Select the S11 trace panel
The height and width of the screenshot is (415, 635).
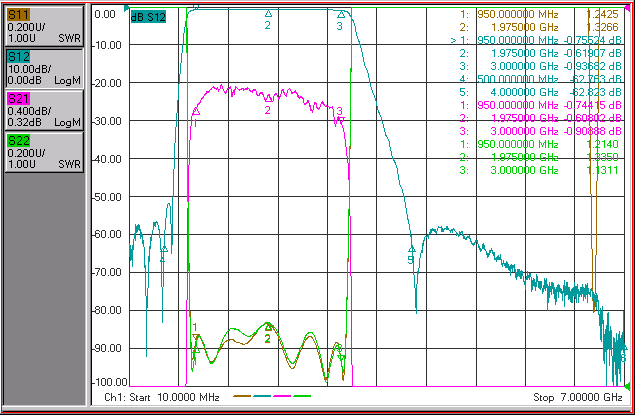click(x=44, y=26)
